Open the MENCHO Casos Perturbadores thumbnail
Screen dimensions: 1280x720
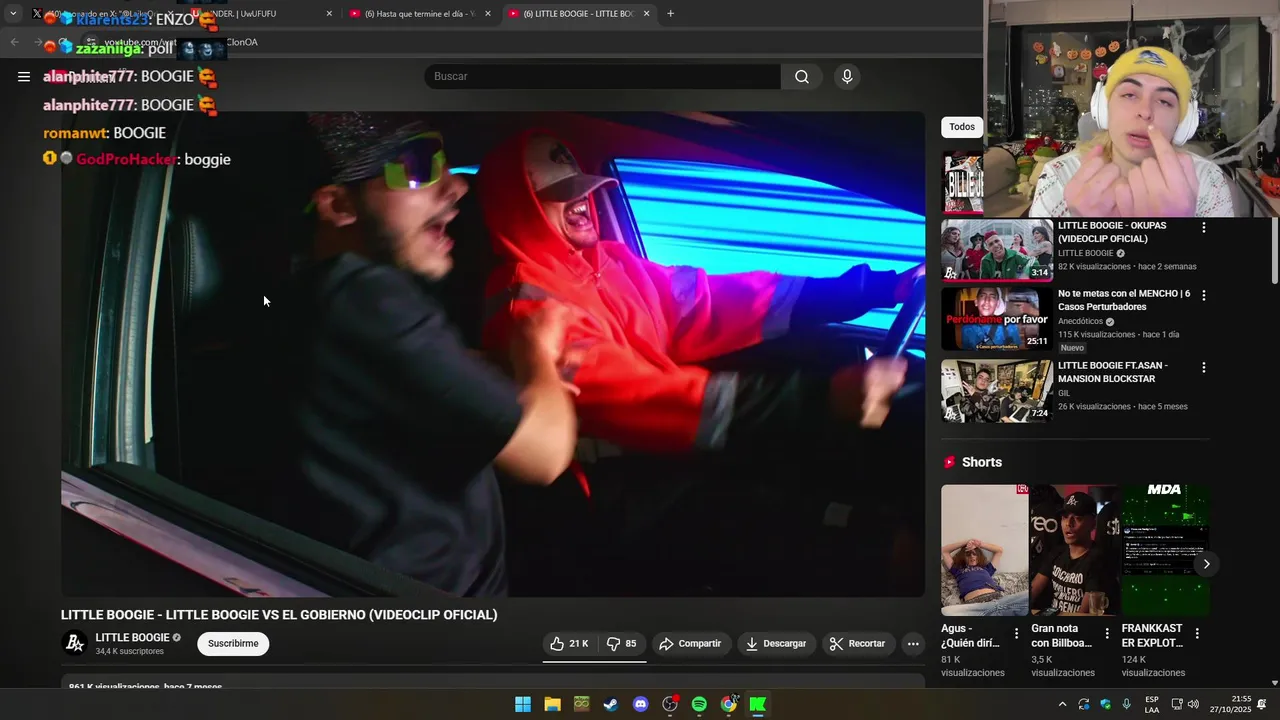(x=997, y=319)
